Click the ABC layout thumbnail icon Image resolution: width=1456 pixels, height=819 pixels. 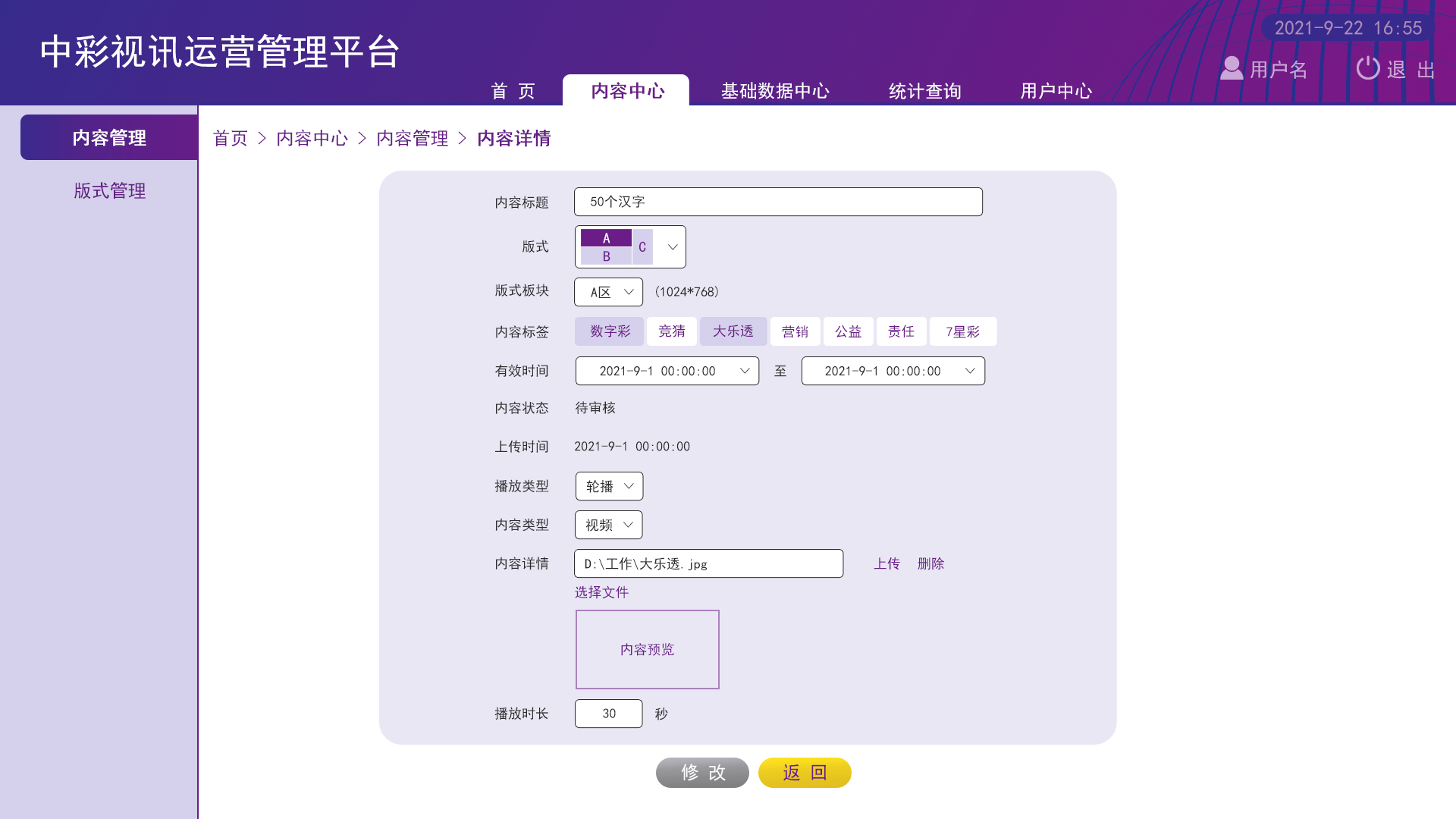tap(616, 247)
